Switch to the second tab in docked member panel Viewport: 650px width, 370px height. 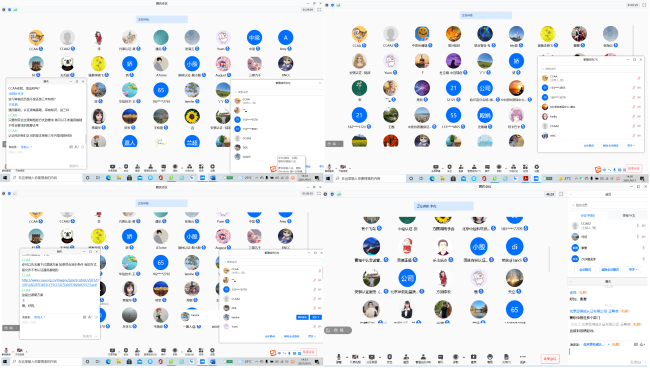click(x=628, y=215)
